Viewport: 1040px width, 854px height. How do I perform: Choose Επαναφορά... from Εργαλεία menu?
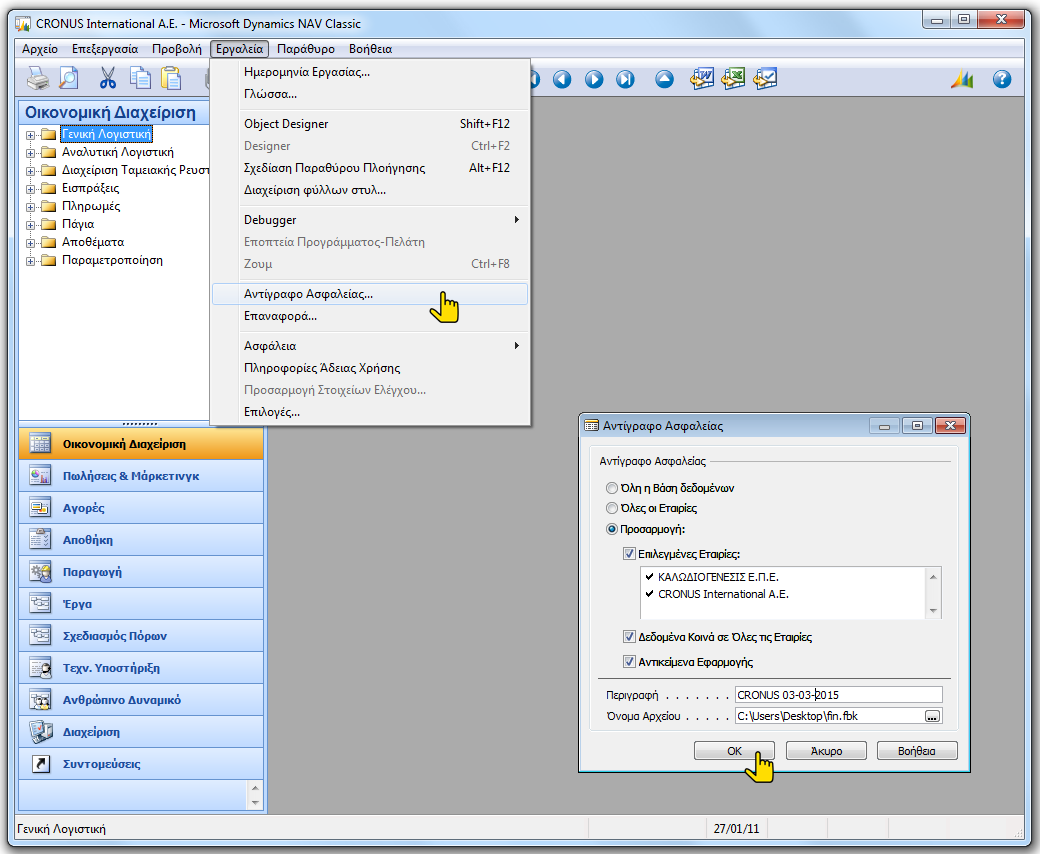click(370, 316)
